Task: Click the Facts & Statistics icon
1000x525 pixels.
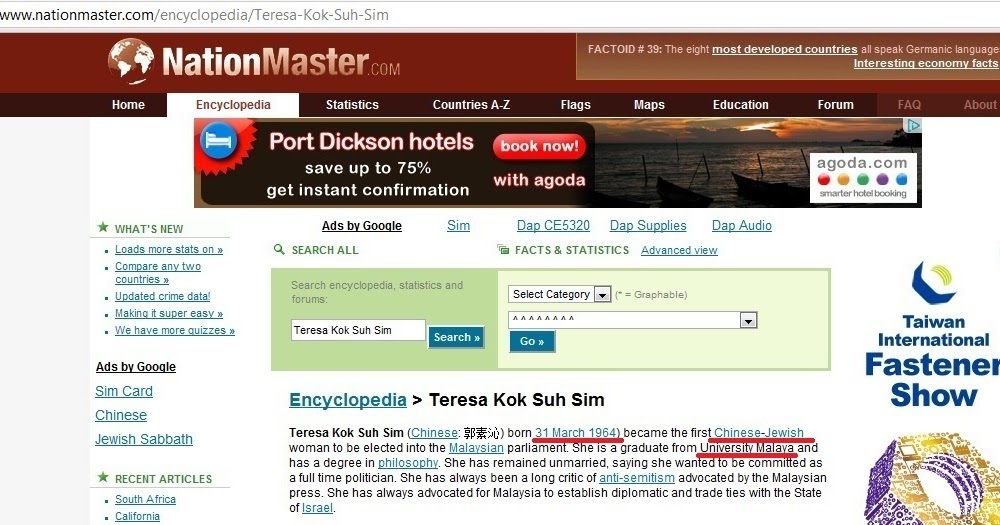Action: (503, 249)
